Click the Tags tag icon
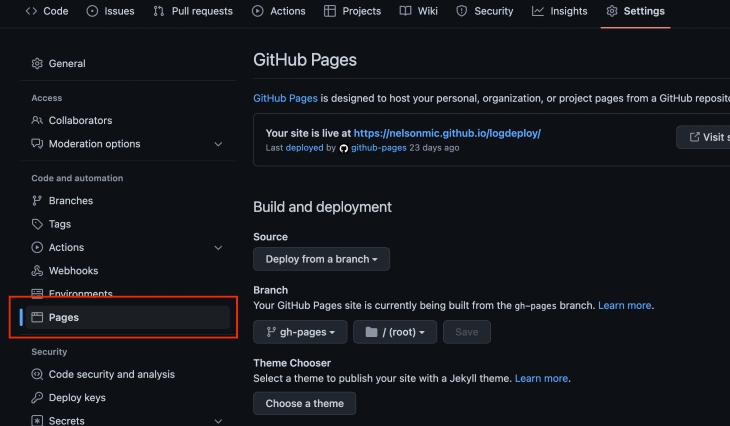730x426 pixels. coord(37,224)
